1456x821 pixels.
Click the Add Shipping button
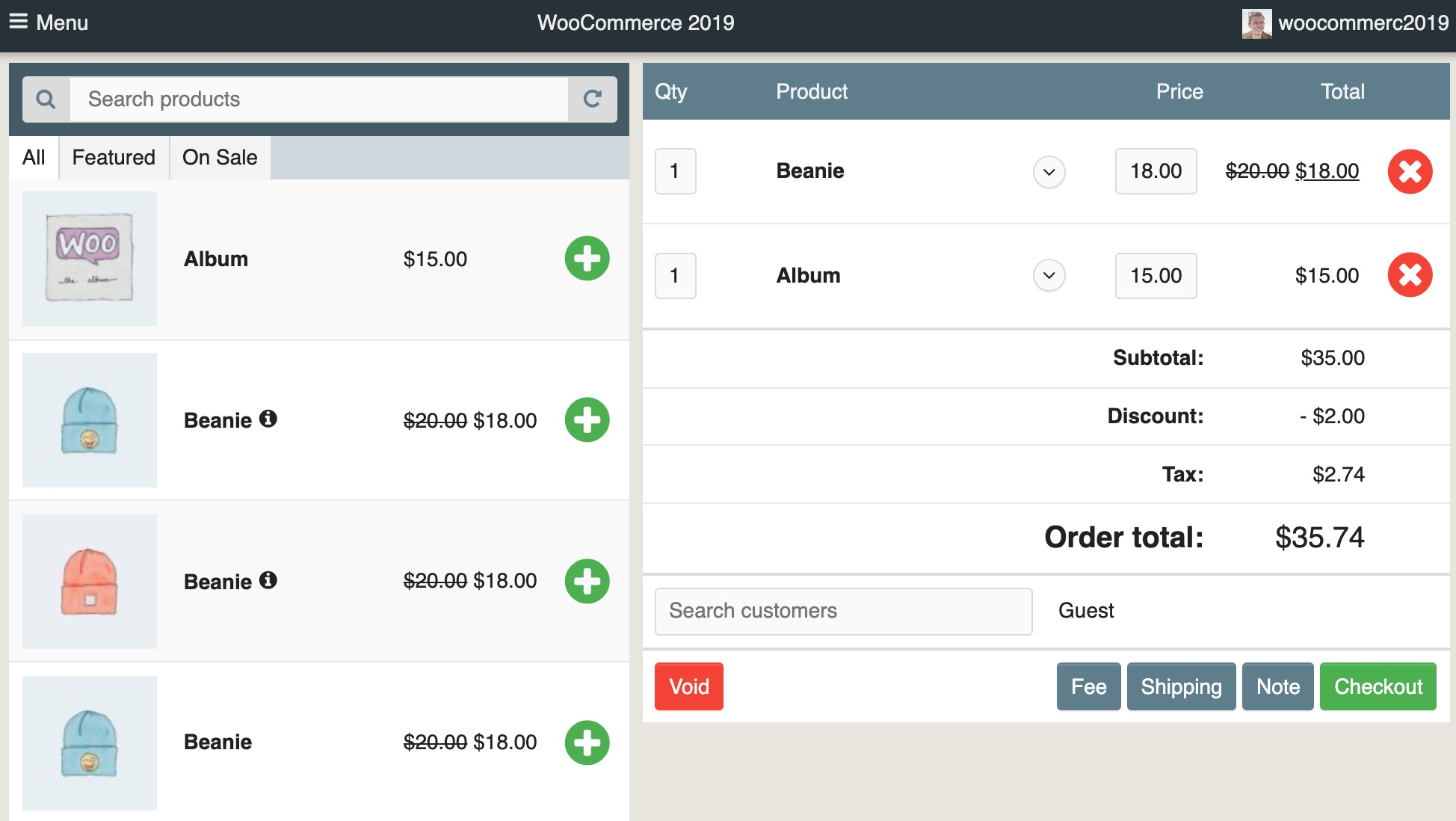tap(1180, 687)
